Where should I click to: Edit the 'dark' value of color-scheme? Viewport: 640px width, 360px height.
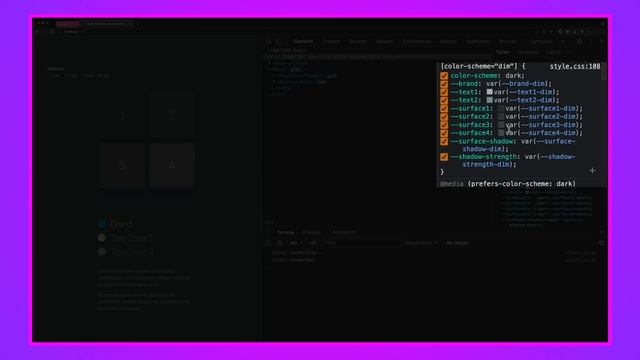coord(513,76)
